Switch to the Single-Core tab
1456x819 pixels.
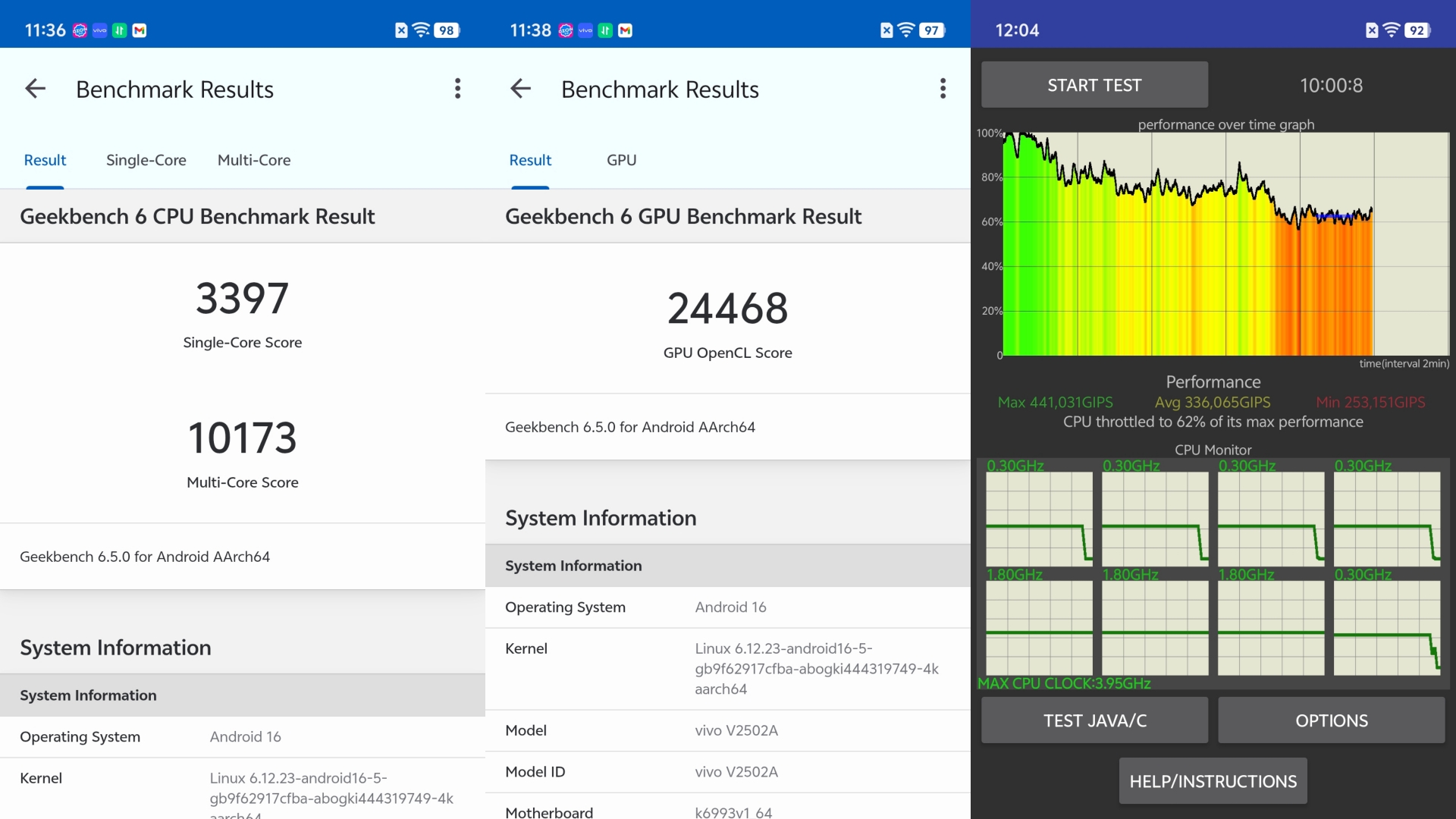146,160
